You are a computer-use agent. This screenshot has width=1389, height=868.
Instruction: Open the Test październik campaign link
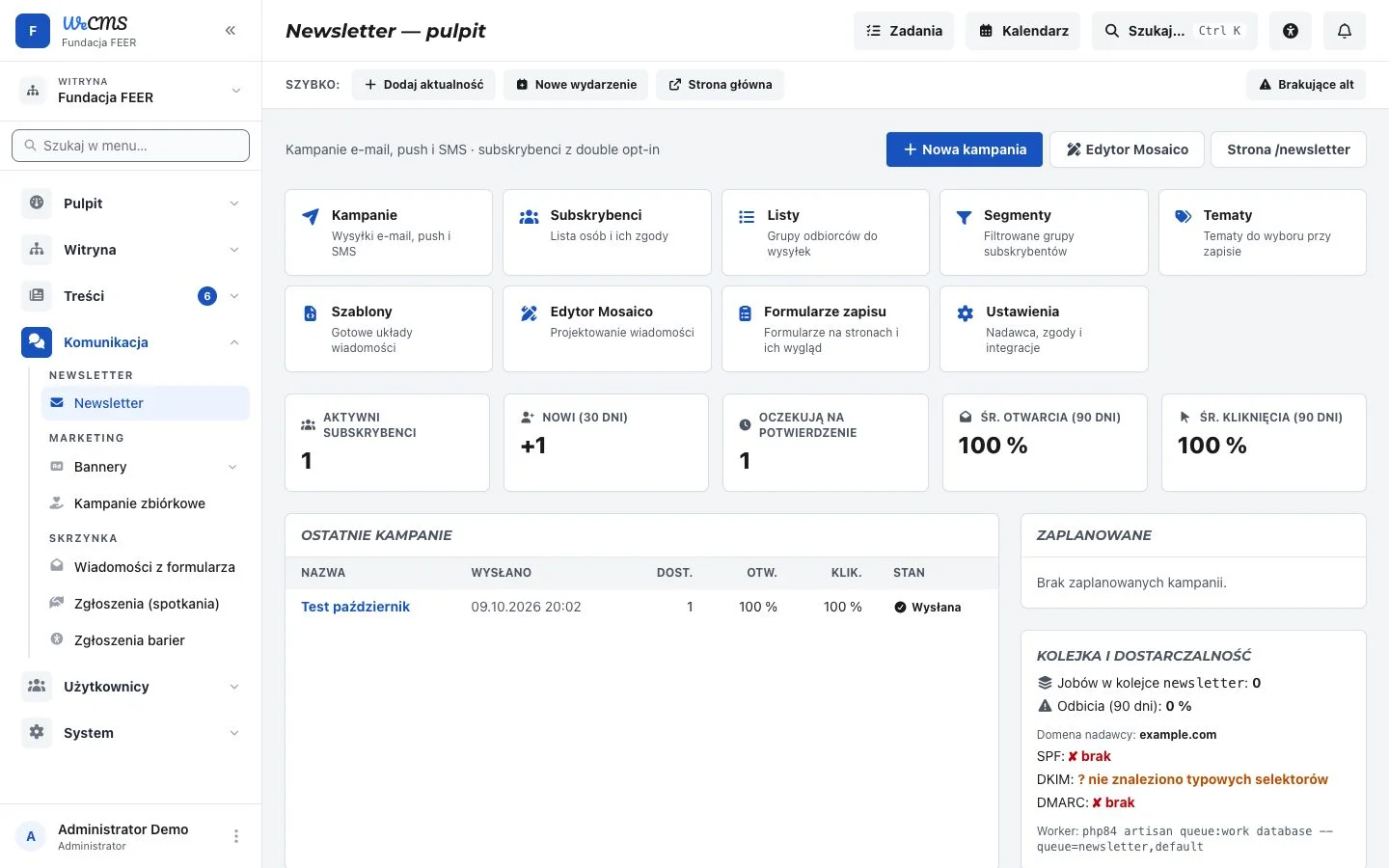click(x=355, y=607)
